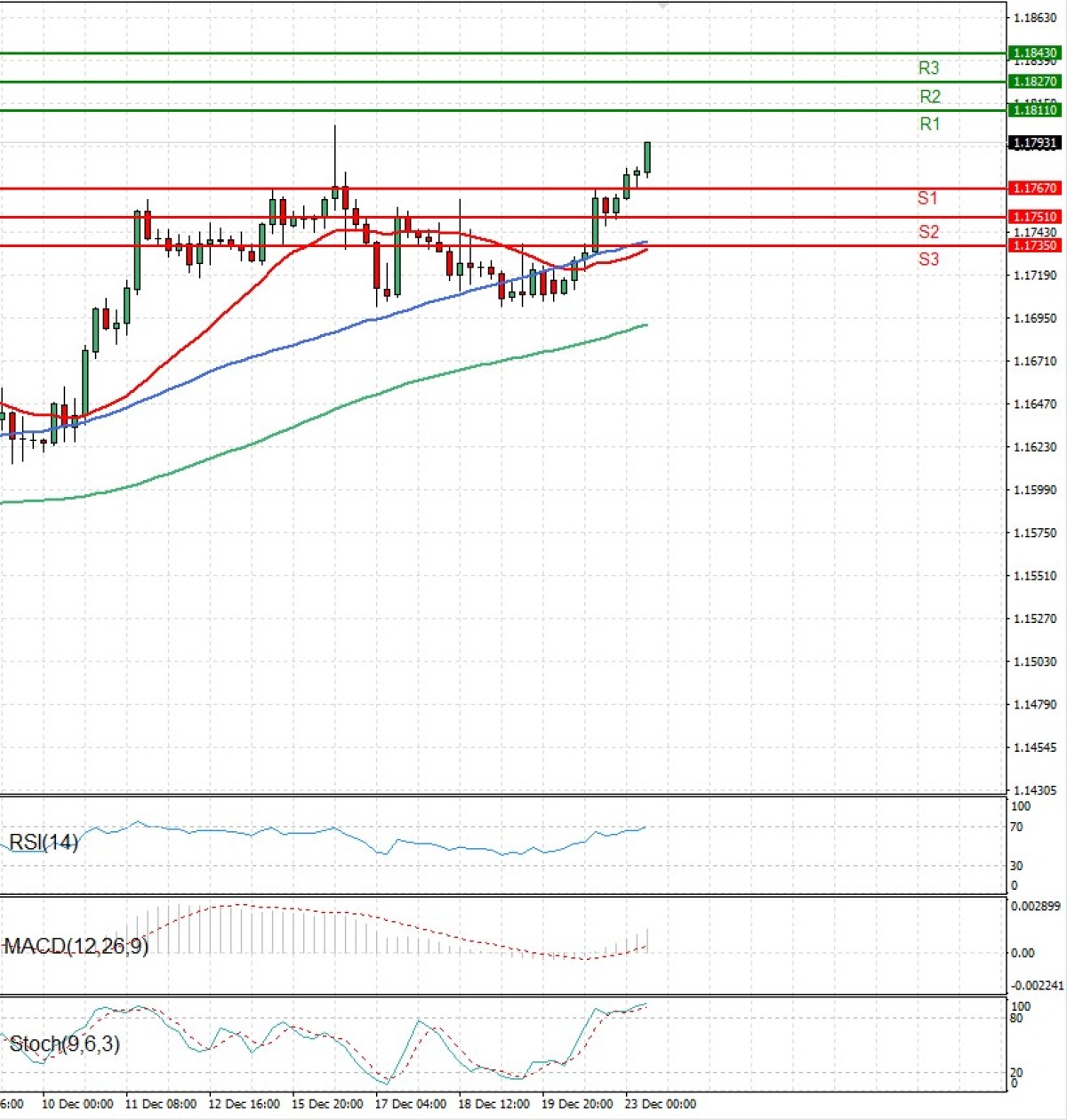
Task: Click the S3 support label
Action: pos(928,260)
